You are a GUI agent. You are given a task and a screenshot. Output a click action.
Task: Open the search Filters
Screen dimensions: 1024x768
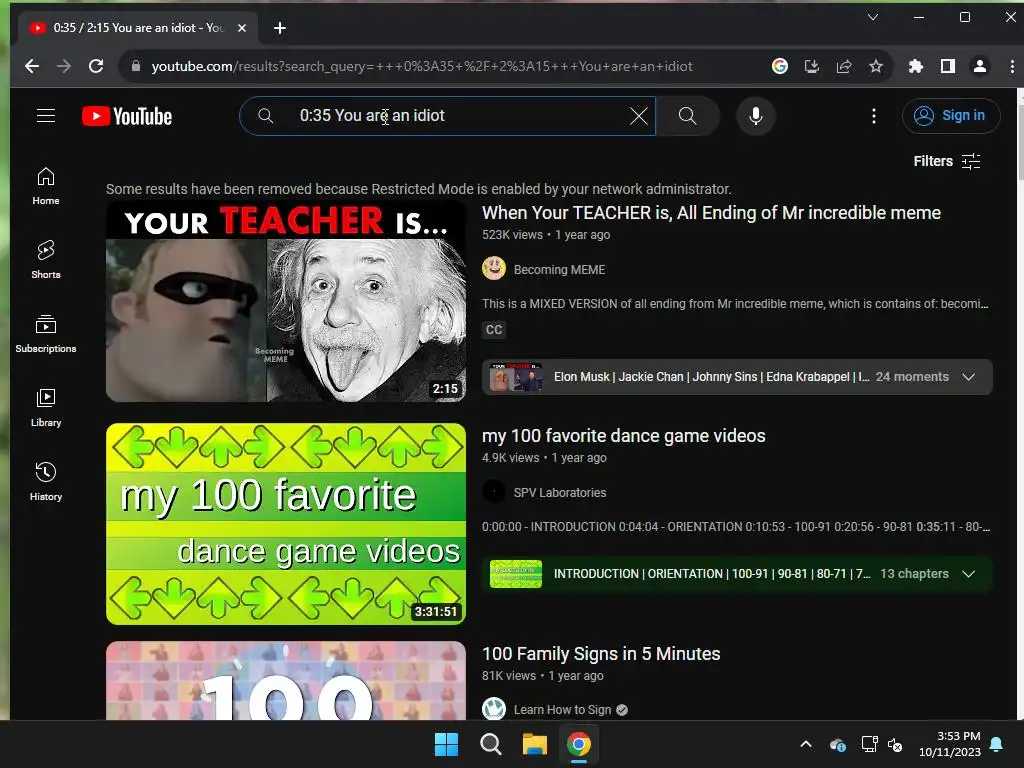pyautogui.click(x=946, y=161)
